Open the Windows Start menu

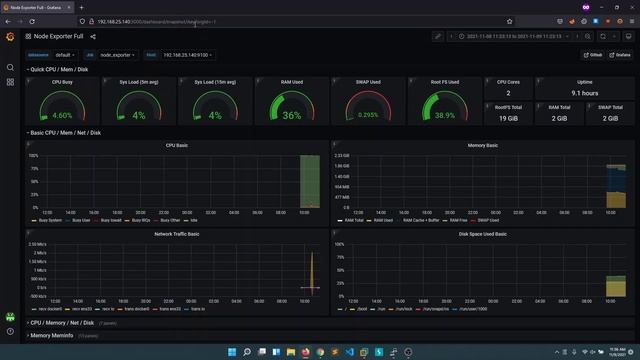[232, 352]
